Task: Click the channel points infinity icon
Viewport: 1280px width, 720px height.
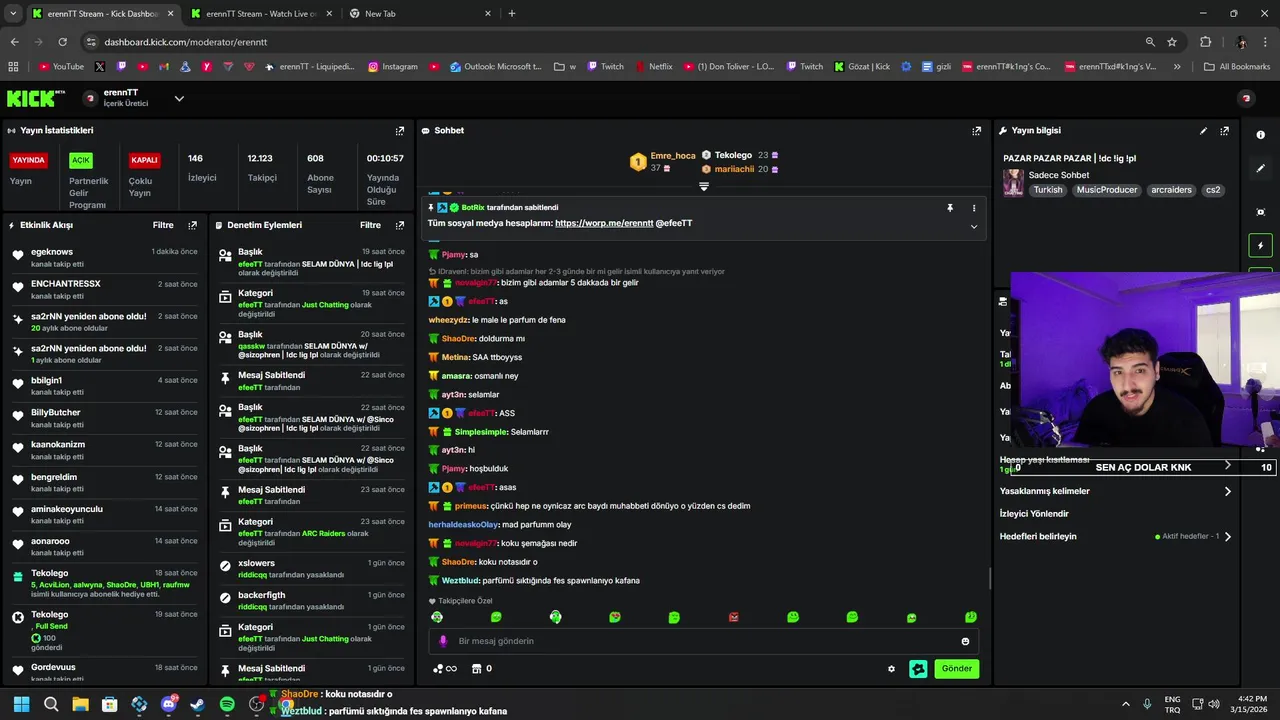Action: (445, 669)
